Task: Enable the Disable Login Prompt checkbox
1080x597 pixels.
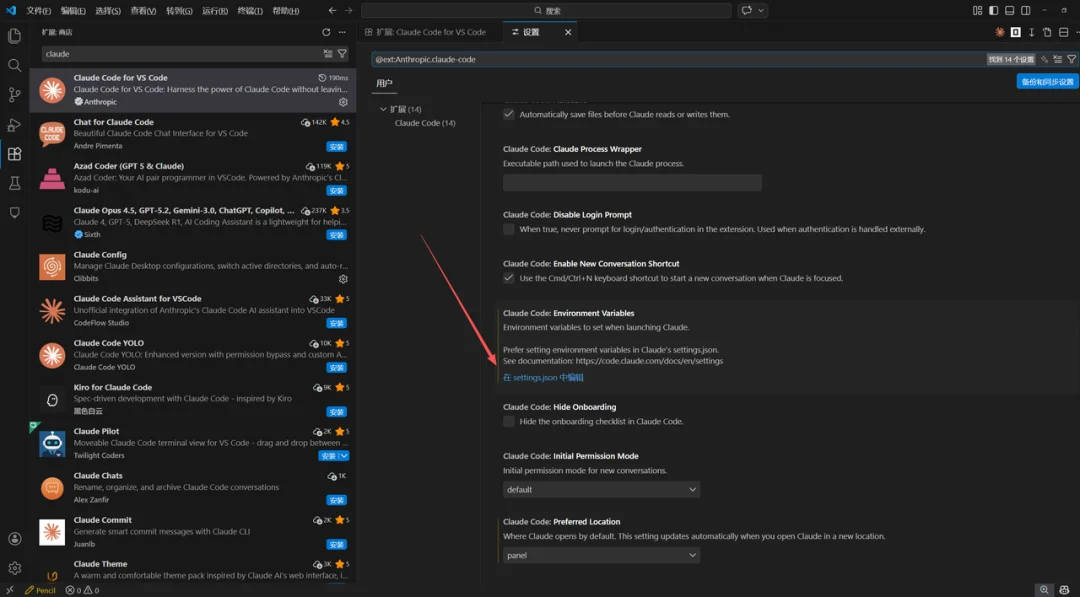Action: coord(509,229)
